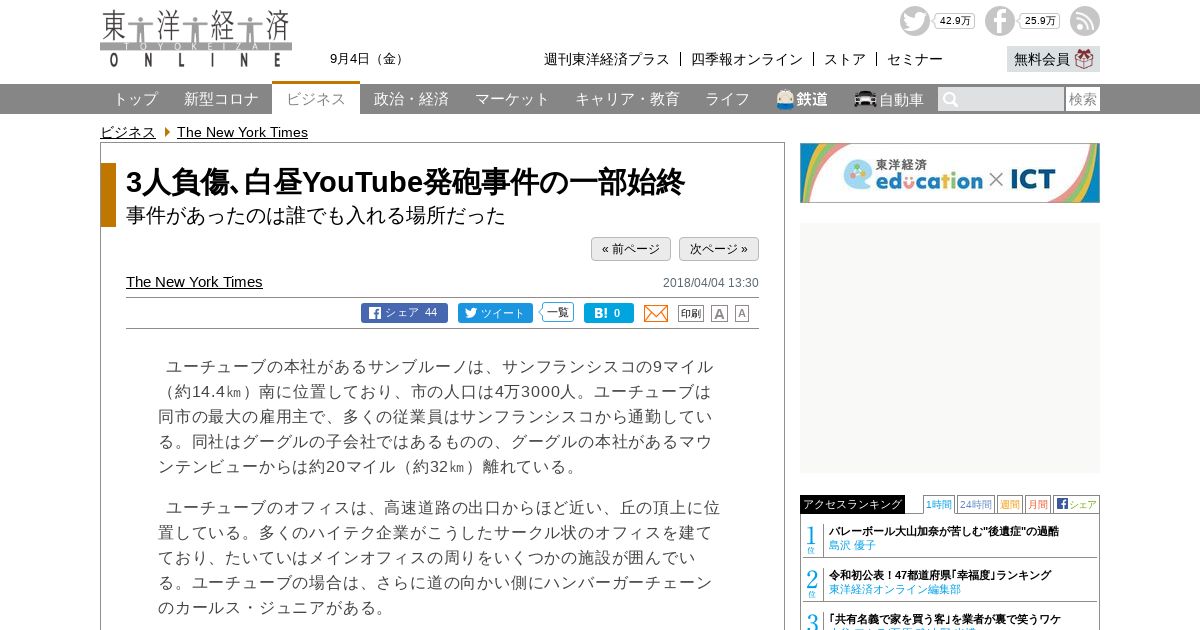Image resolution: width=1200 pixels, height=630 pixels.
Task: Set smaller font size A icon
Action: pyautogui.click(x=742, y=313)
